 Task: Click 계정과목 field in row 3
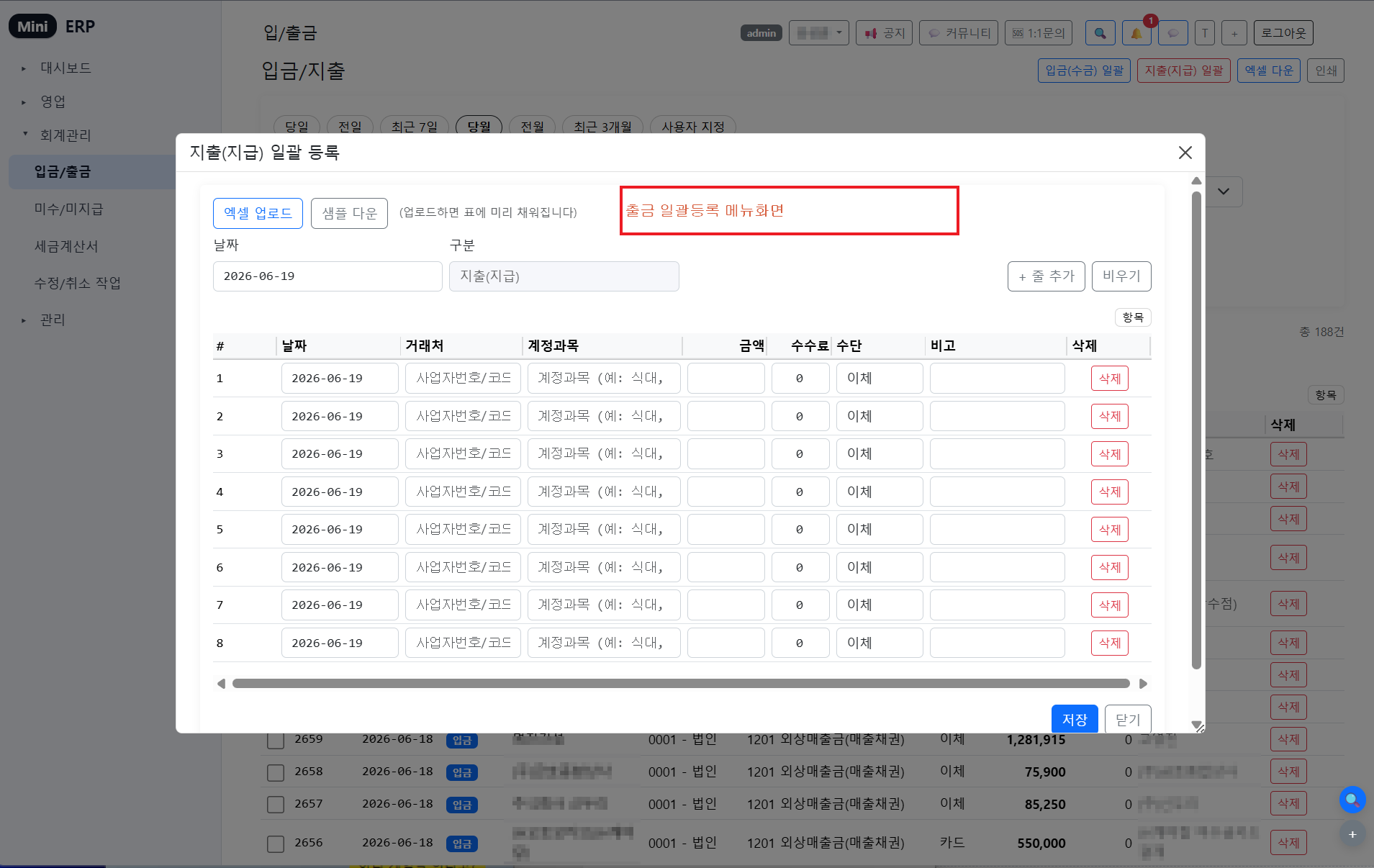point(604,454)
